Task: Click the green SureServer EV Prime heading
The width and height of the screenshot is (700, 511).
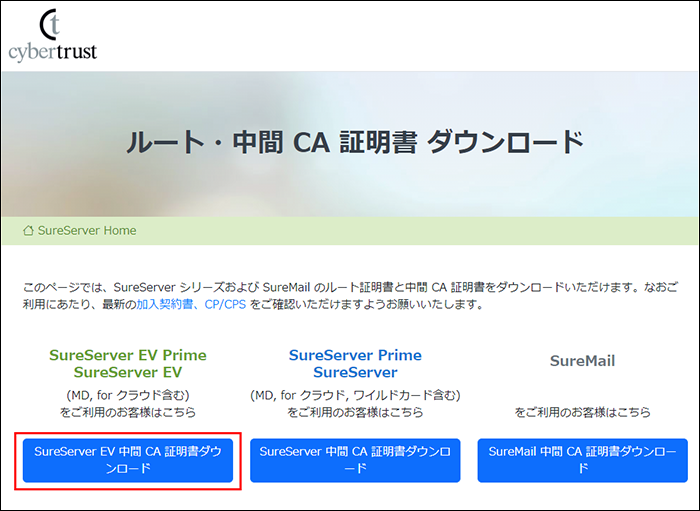Action: (128, 355)
